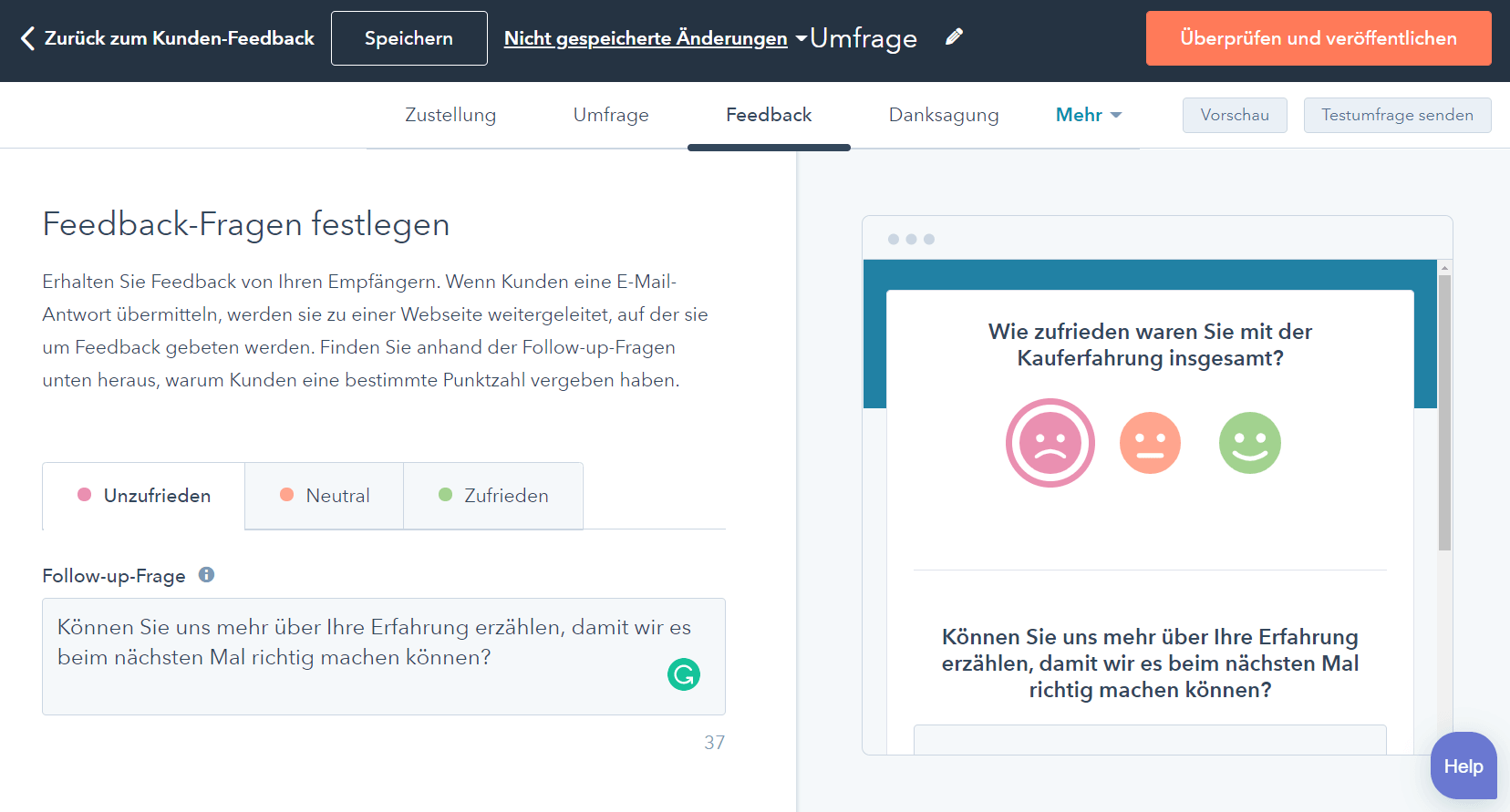Screen dimensions: 1510x812
Task: Switch to the Neutral rating tab
Action: 325,496
